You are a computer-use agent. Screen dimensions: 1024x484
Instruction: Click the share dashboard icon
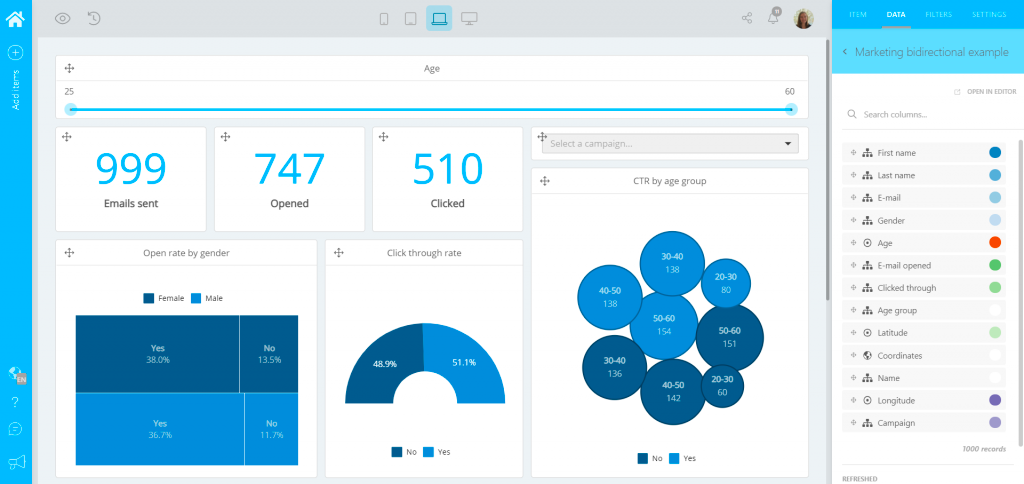[x=747, y=18]
